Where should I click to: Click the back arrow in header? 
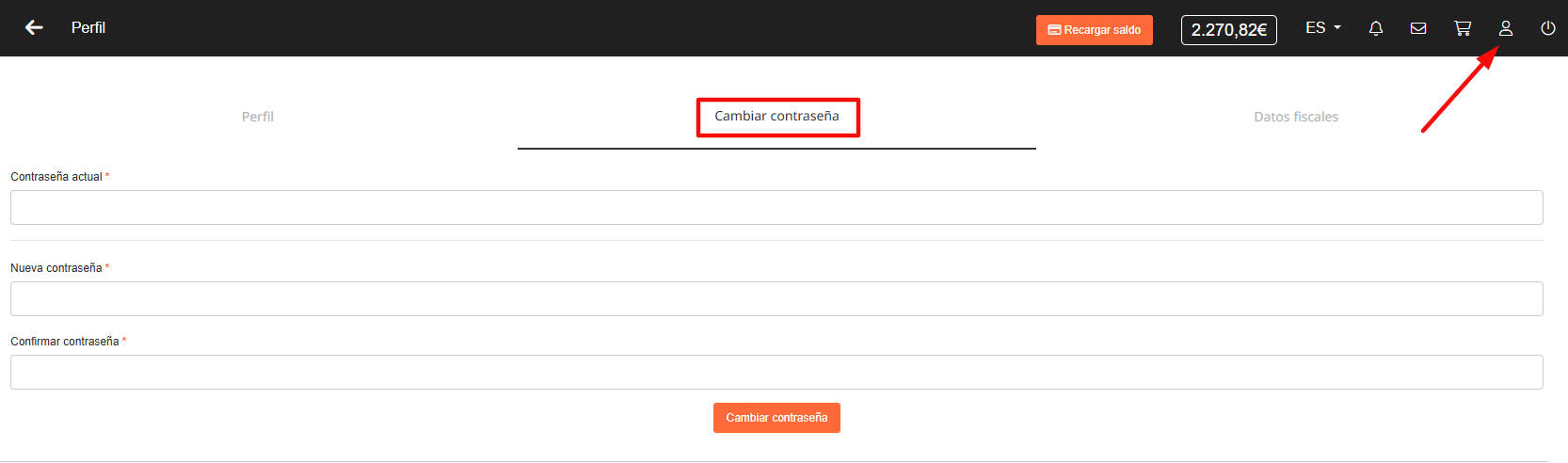[35, 28]
